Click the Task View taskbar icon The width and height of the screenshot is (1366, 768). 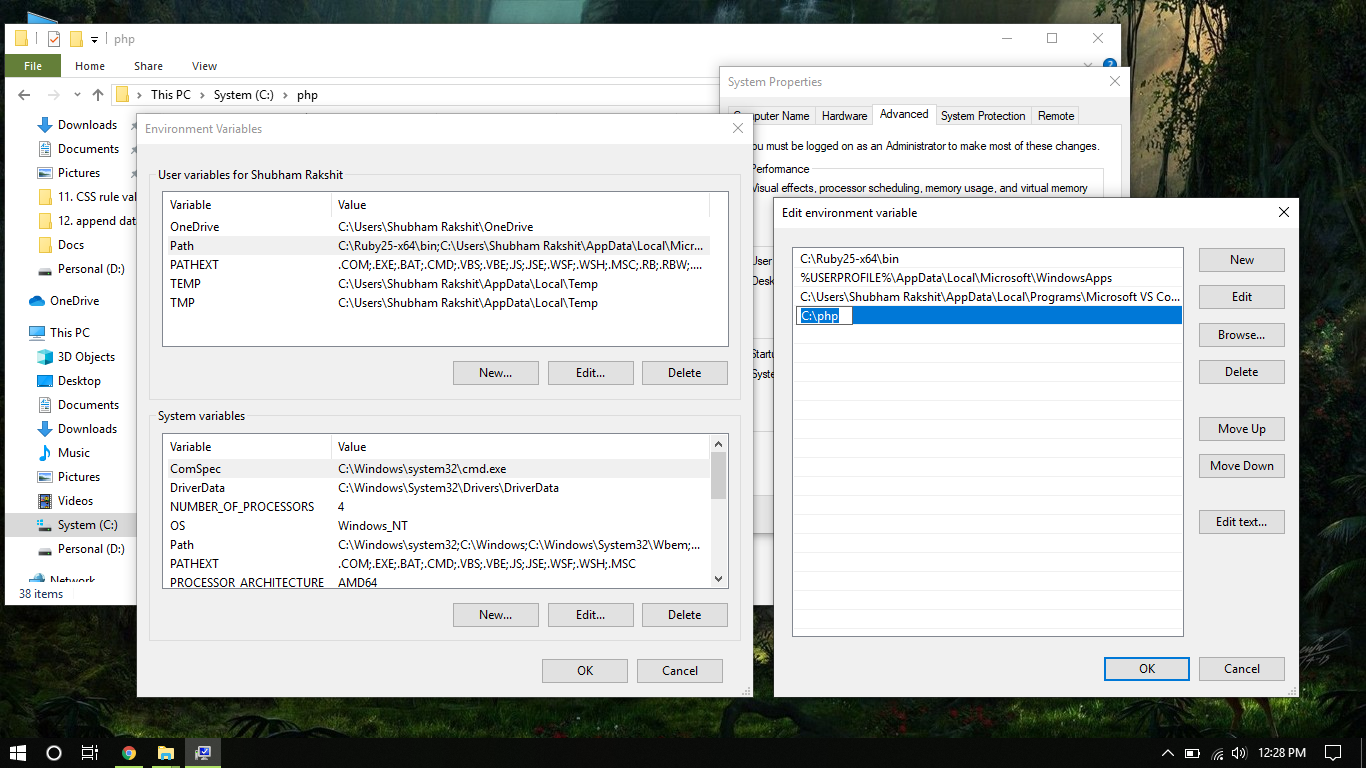pyautogui.click(x=90, y=753)
